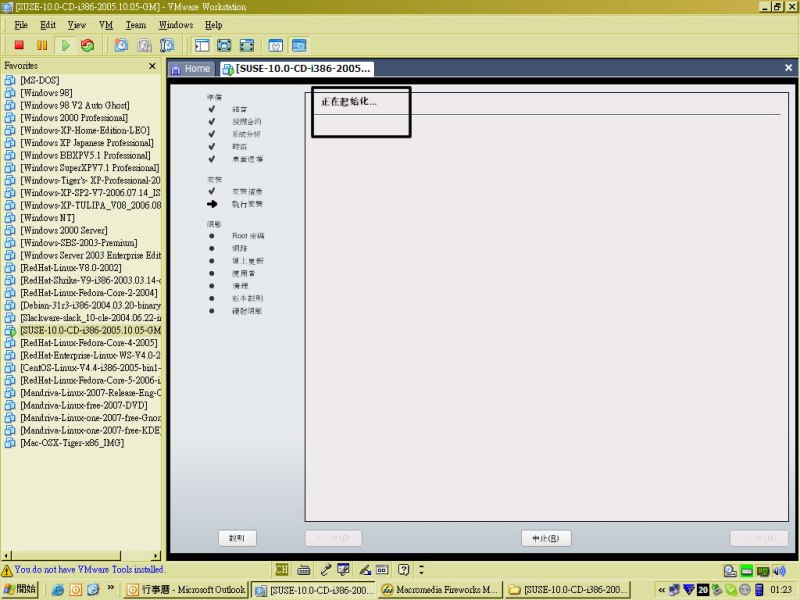Open the File menu

click(21, 25)
